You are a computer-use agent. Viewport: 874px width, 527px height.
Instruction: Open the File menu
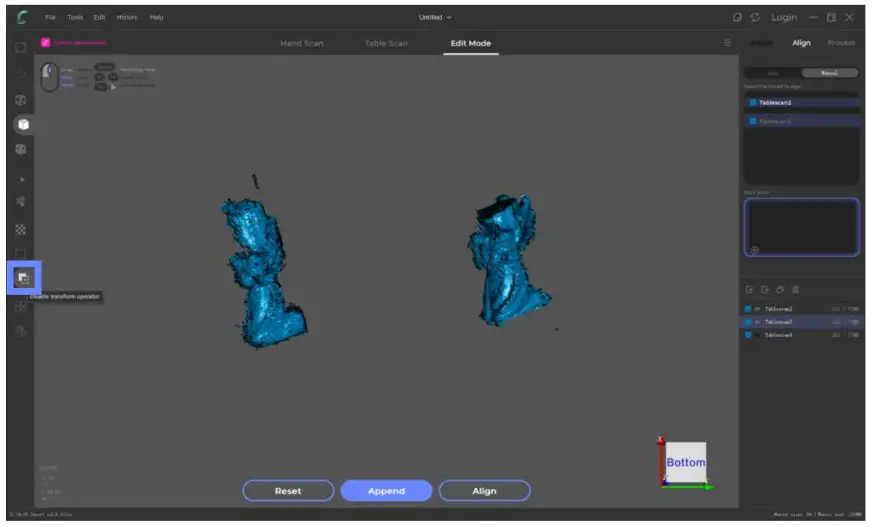50,17
